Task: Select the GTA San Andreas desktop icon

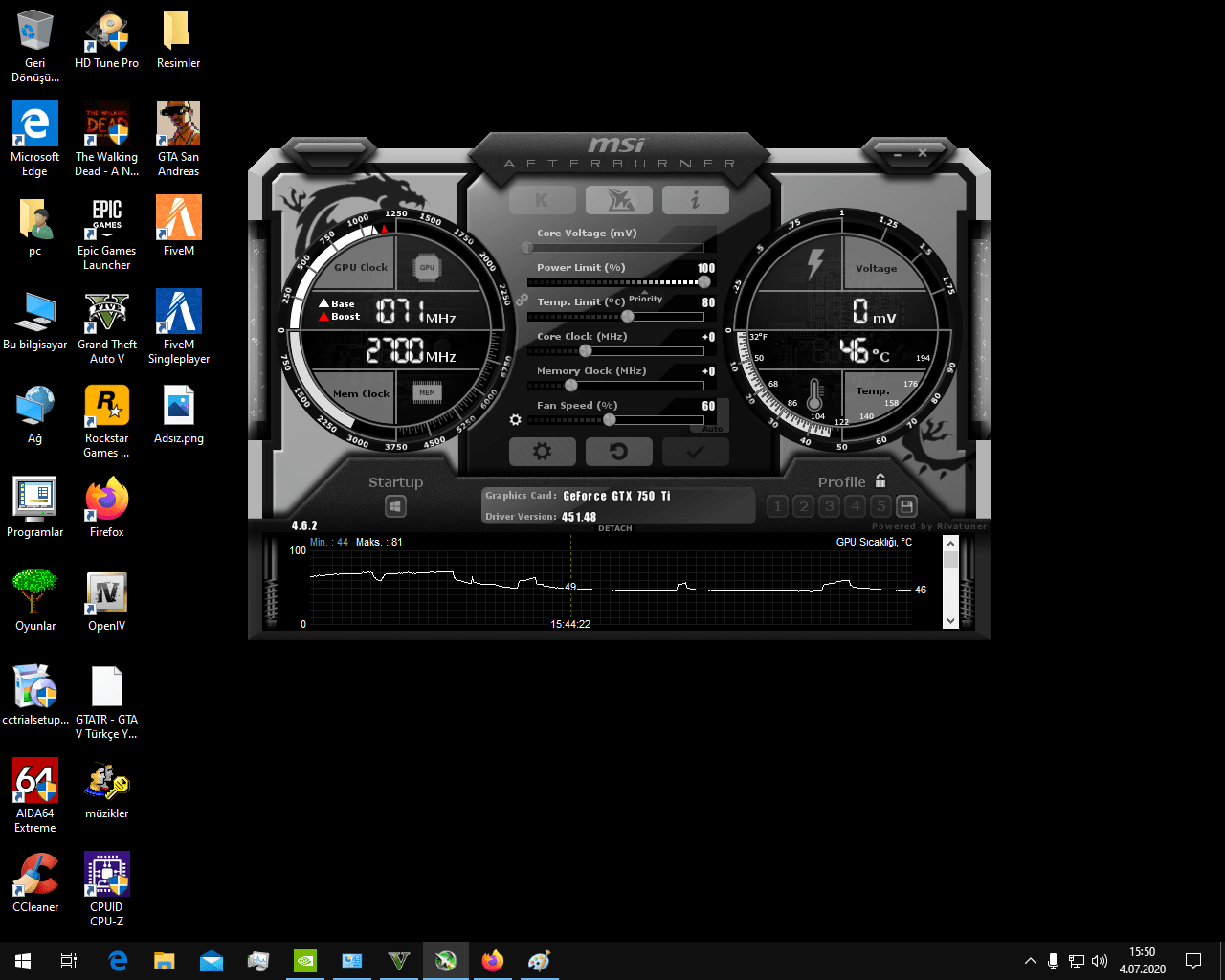Action: [x=179, y=140]
